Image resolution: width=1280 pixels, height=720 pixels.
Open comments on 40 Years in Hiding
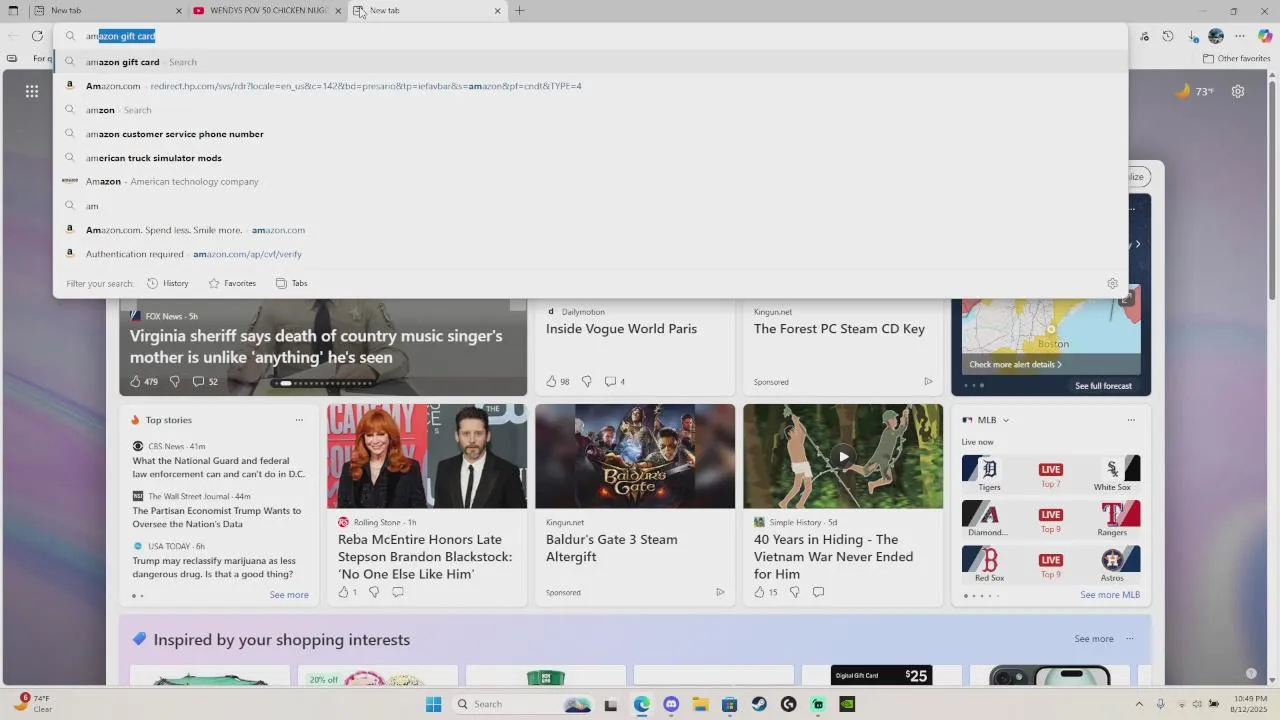tap(818, 592)
